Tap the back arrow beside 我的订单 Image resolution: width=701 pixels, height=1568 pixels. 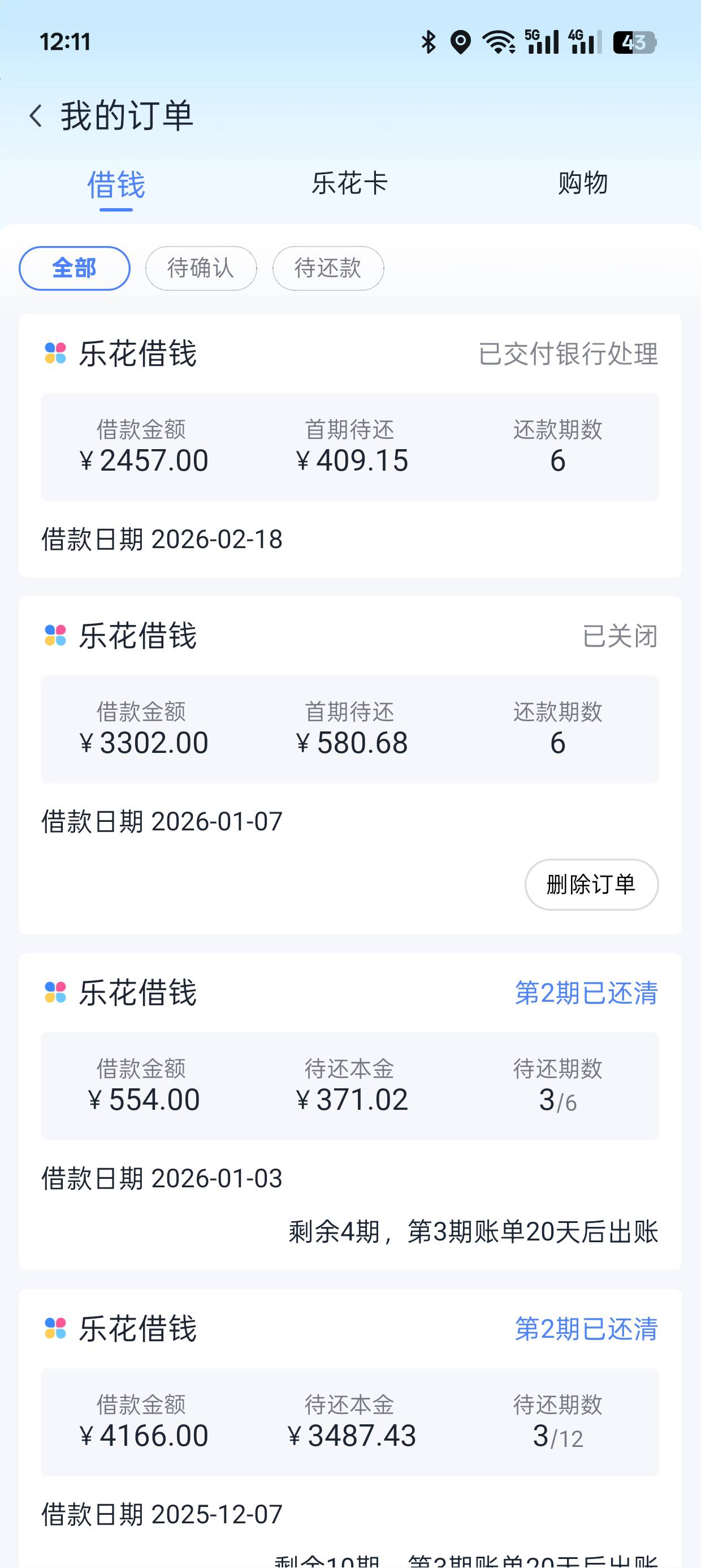pyautogui.click(x=36, y=115)
